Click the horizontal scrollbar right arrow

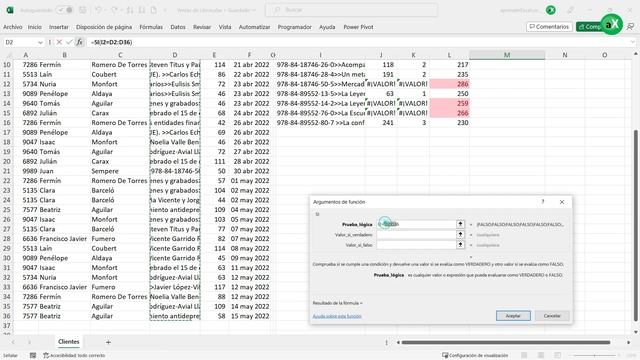pos(628,342)
